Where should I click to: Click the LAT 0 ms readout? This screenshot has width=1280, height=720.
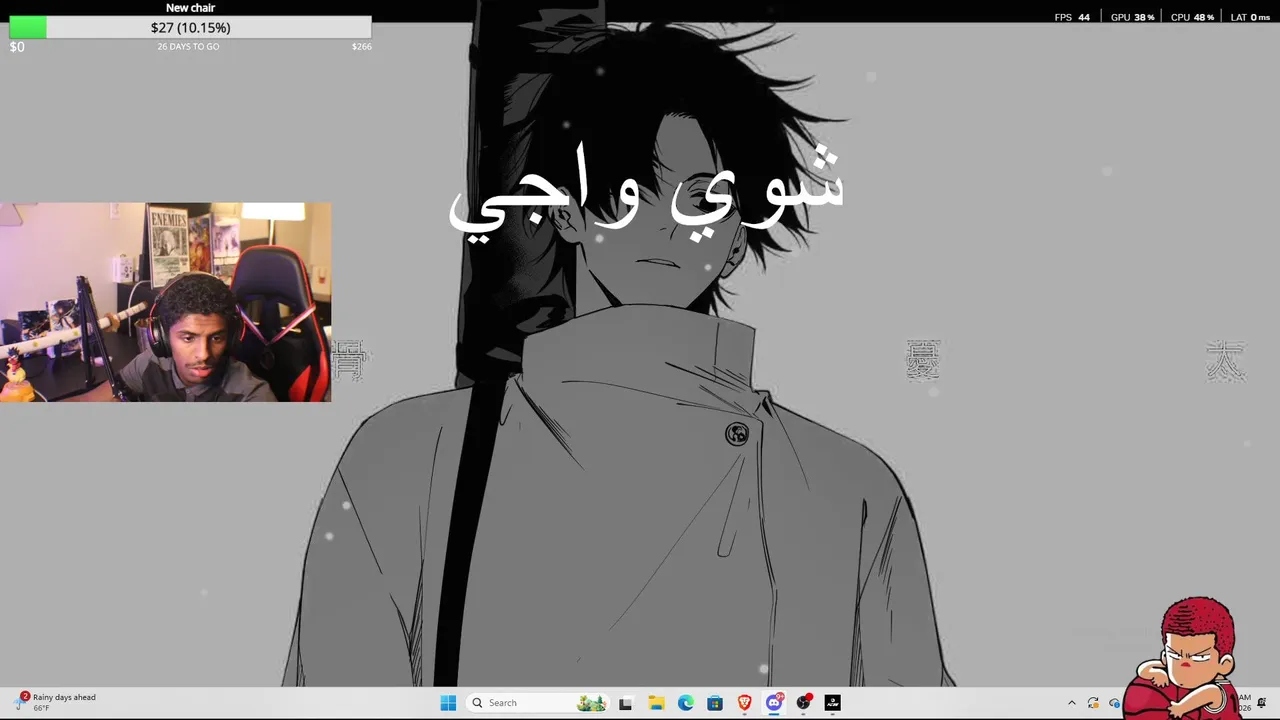[x=1250, y=17]
